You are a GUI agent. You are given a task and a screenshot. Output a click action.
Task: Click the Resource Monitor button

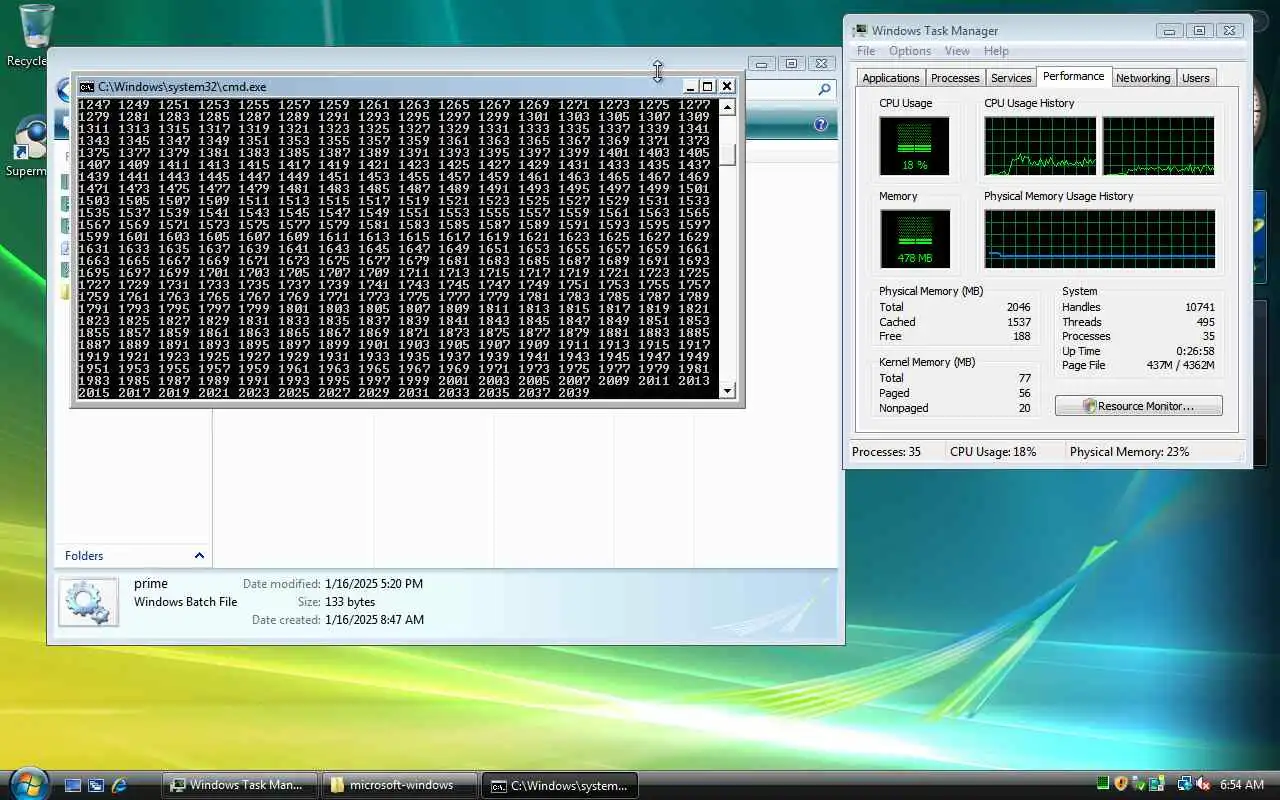click(1138, 406)
